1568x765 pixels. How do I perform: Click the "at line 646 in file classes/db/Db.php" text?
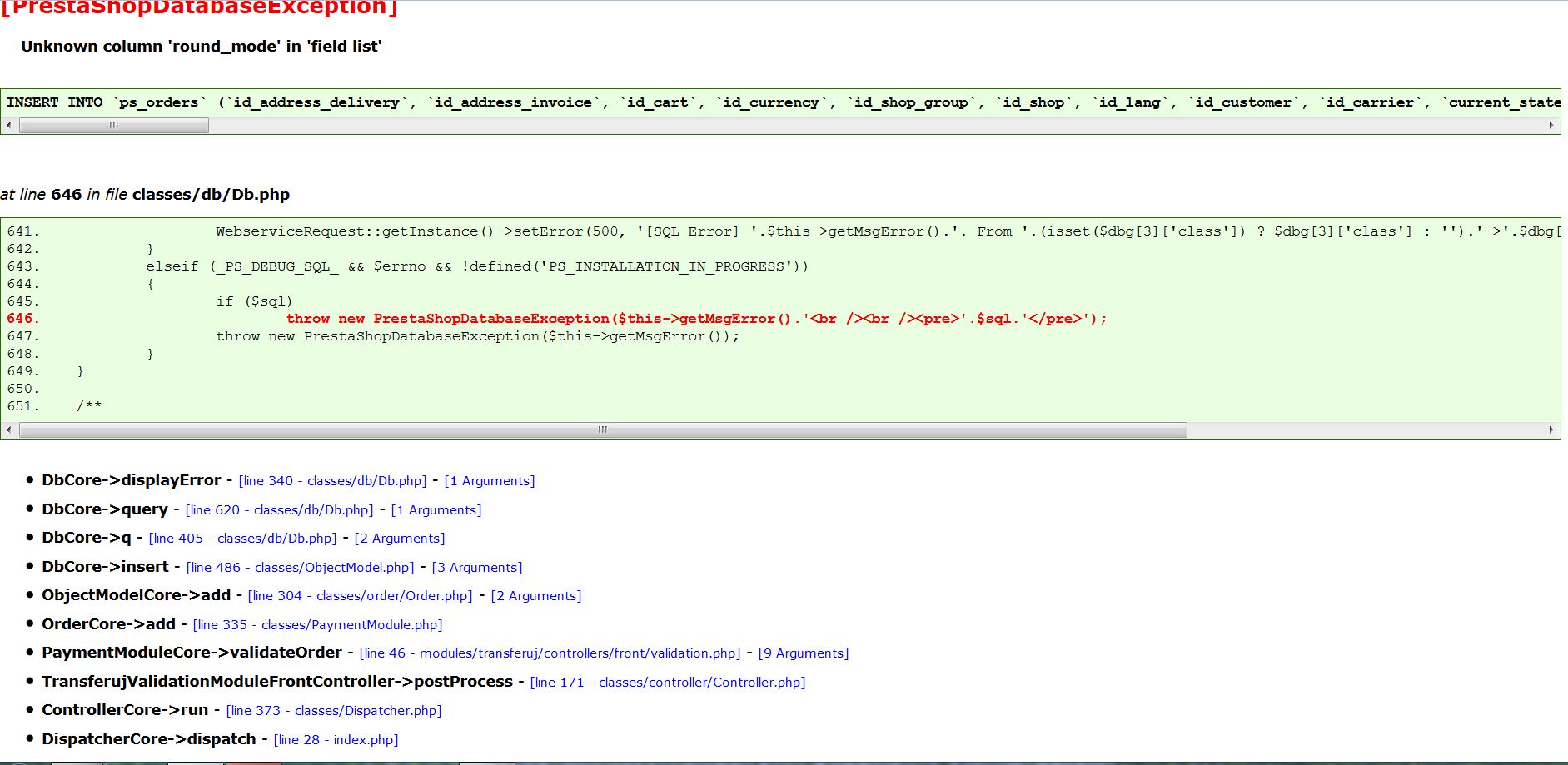(x=145, y=195)
